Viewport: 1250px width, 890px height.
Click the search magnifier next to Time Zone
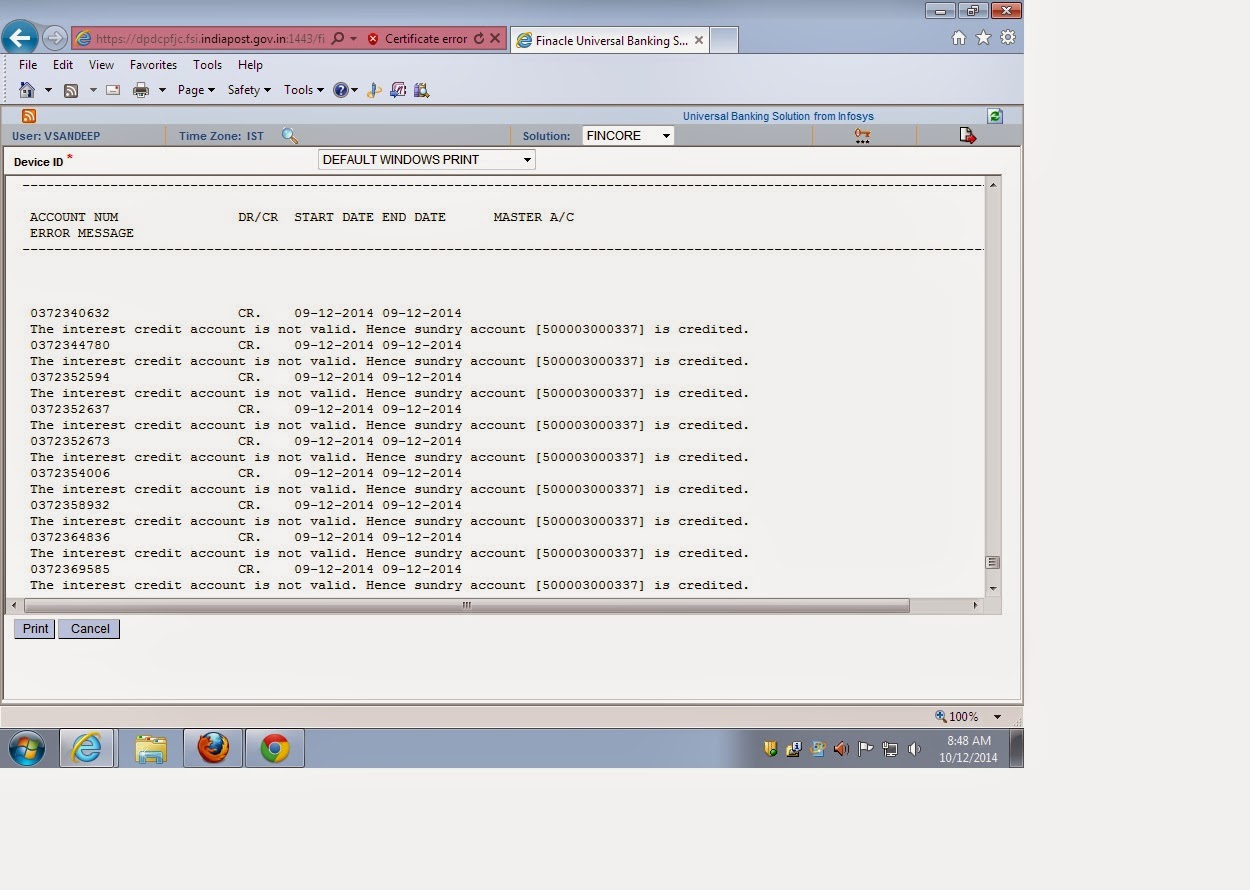[290, 135]
